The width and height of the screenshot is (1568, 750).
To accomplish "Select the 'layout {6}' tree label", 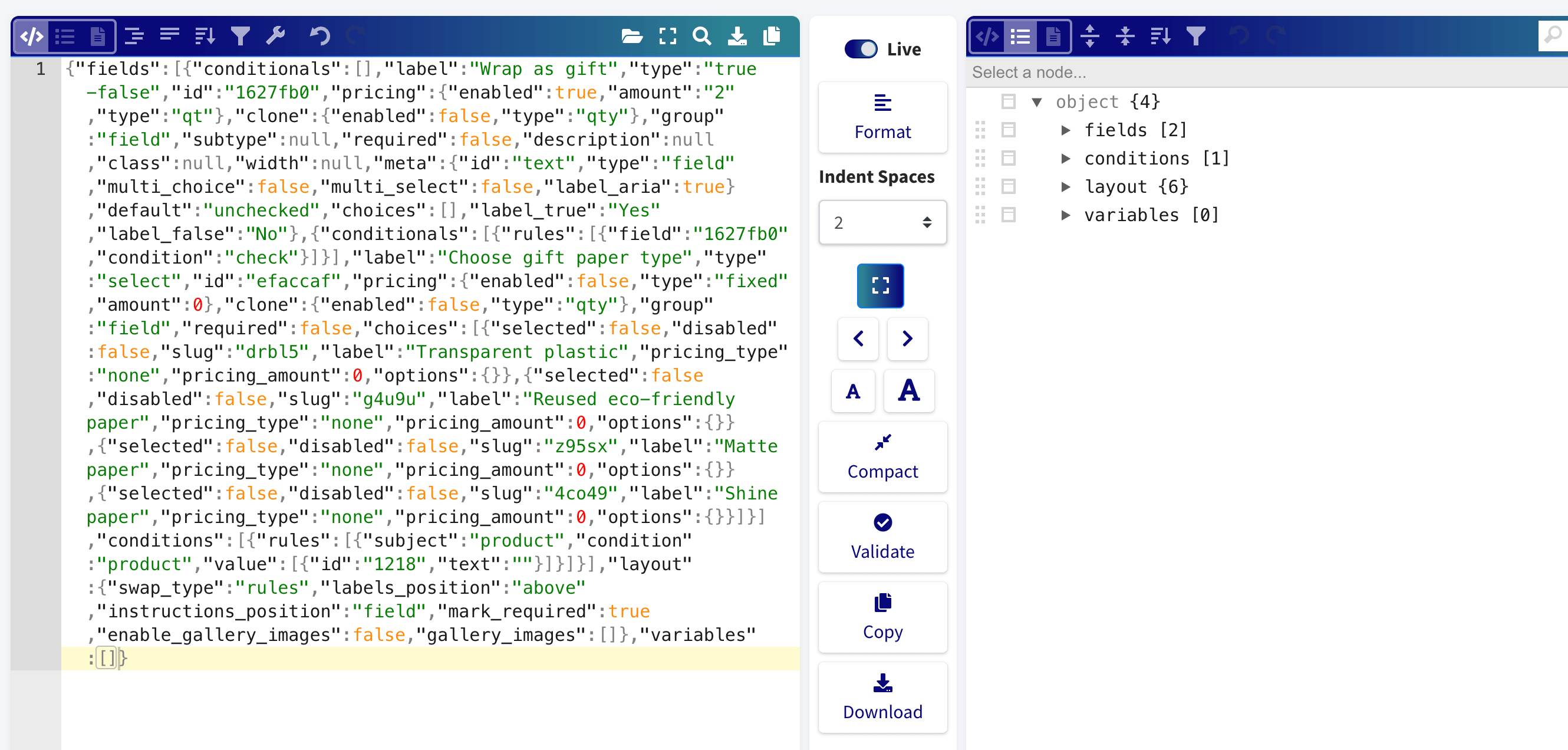I will click(1137, 186).
